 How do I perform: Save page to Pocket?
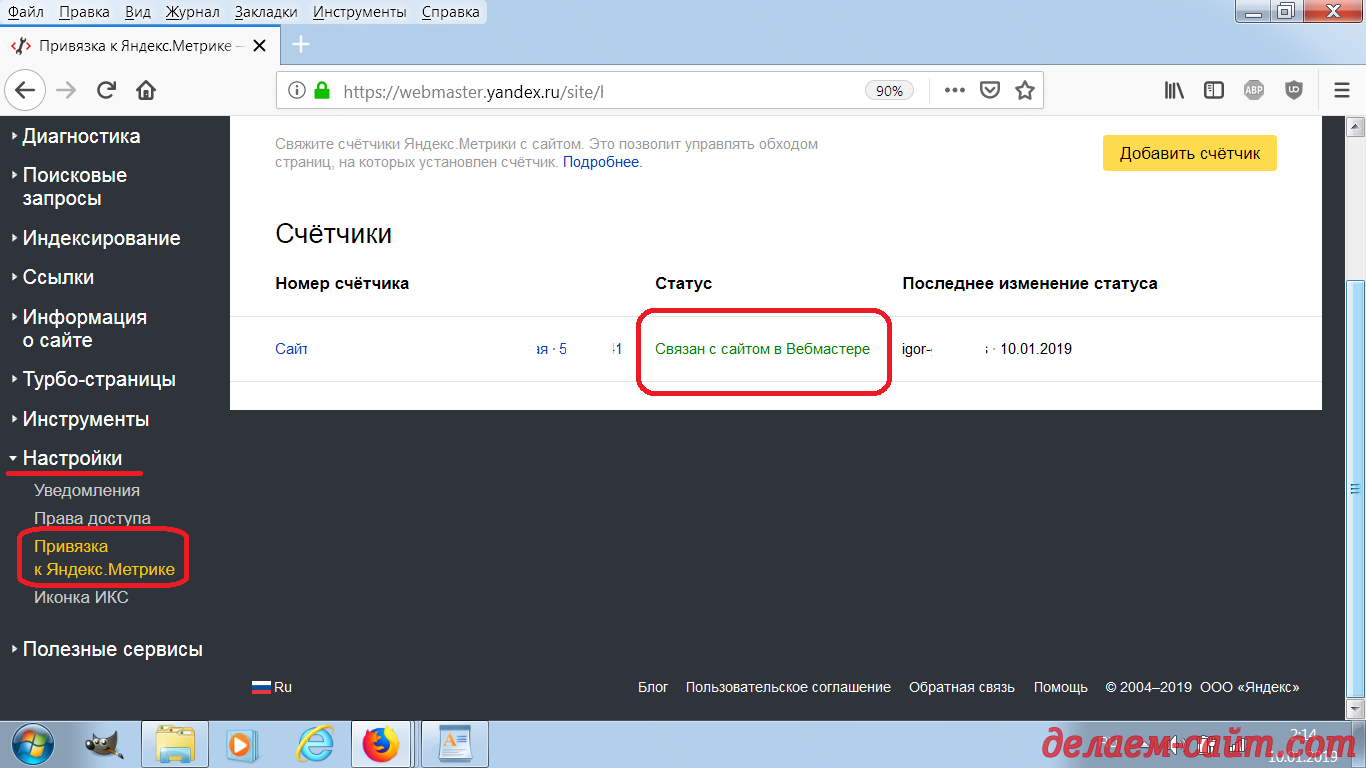990,90
